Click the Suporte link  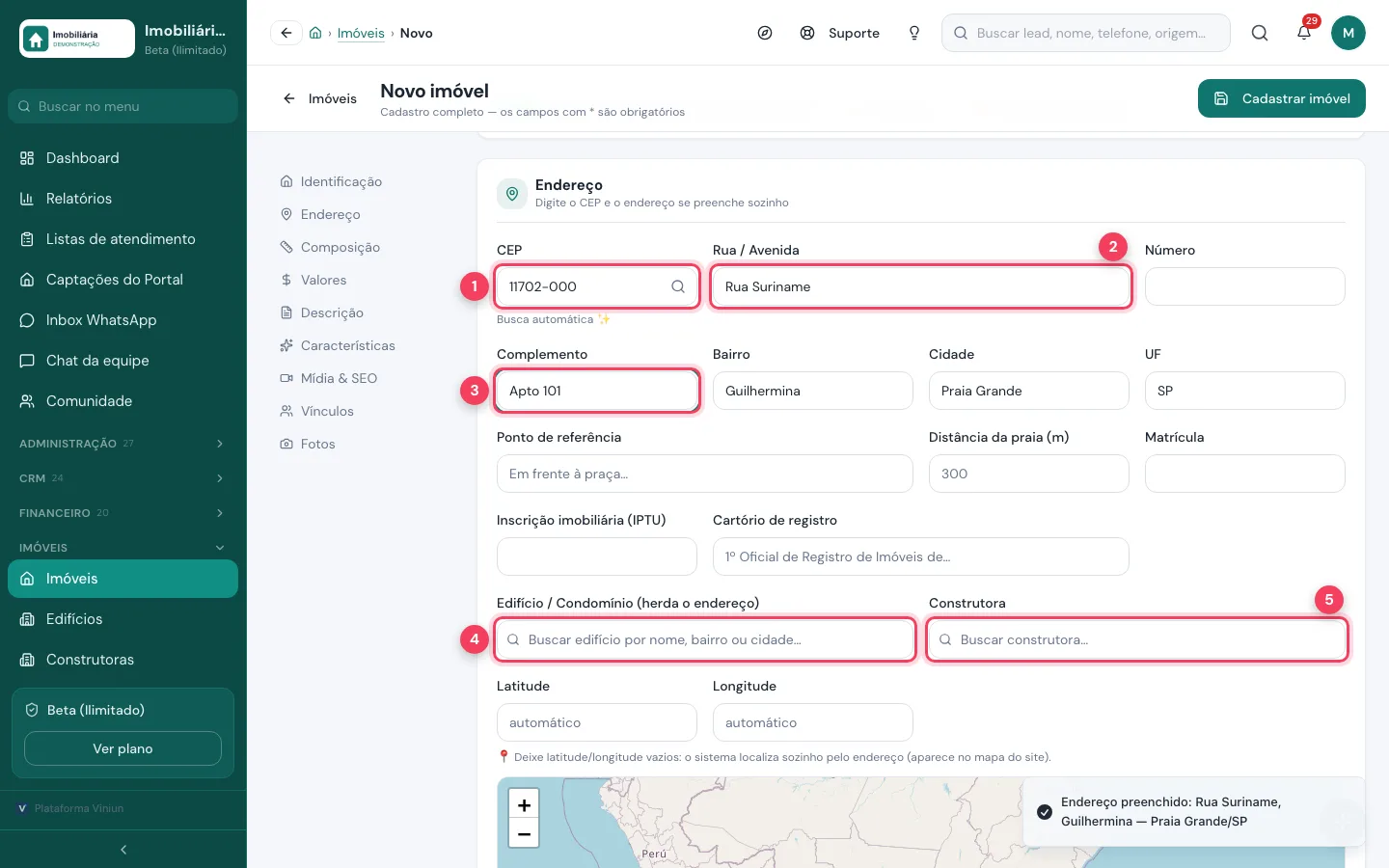840,33
